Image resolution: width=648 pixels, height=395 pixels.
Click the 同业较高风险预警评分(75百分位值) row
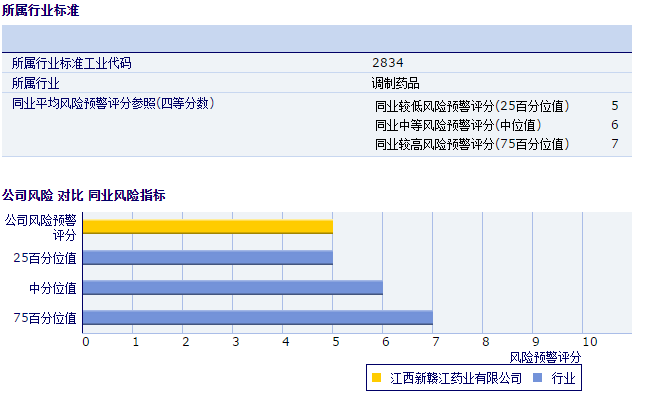[x=497, y=144]
